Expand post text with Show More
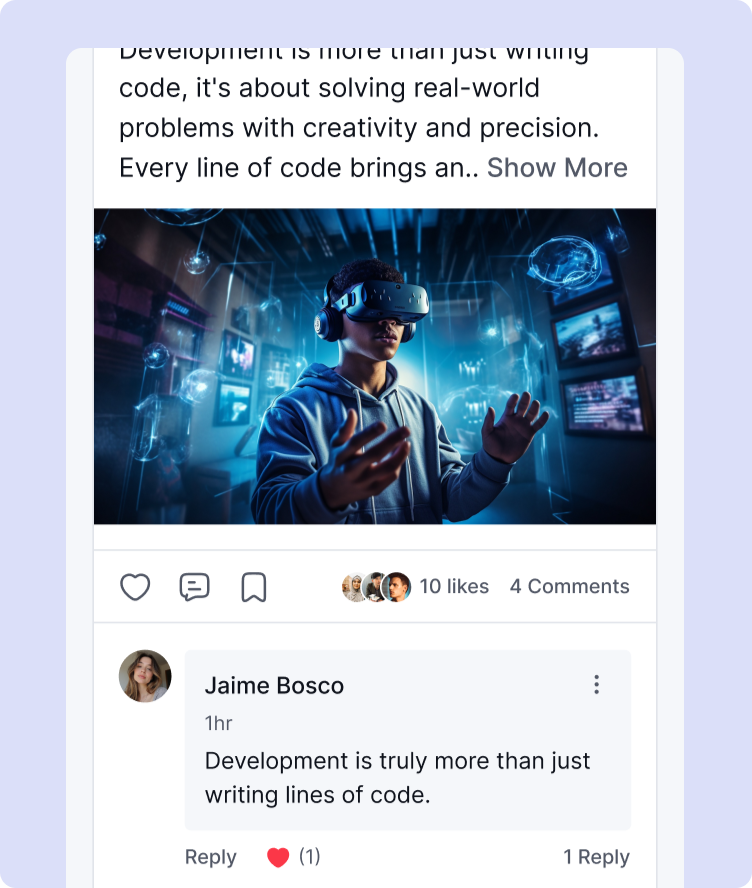 click(x=557, y=168)
